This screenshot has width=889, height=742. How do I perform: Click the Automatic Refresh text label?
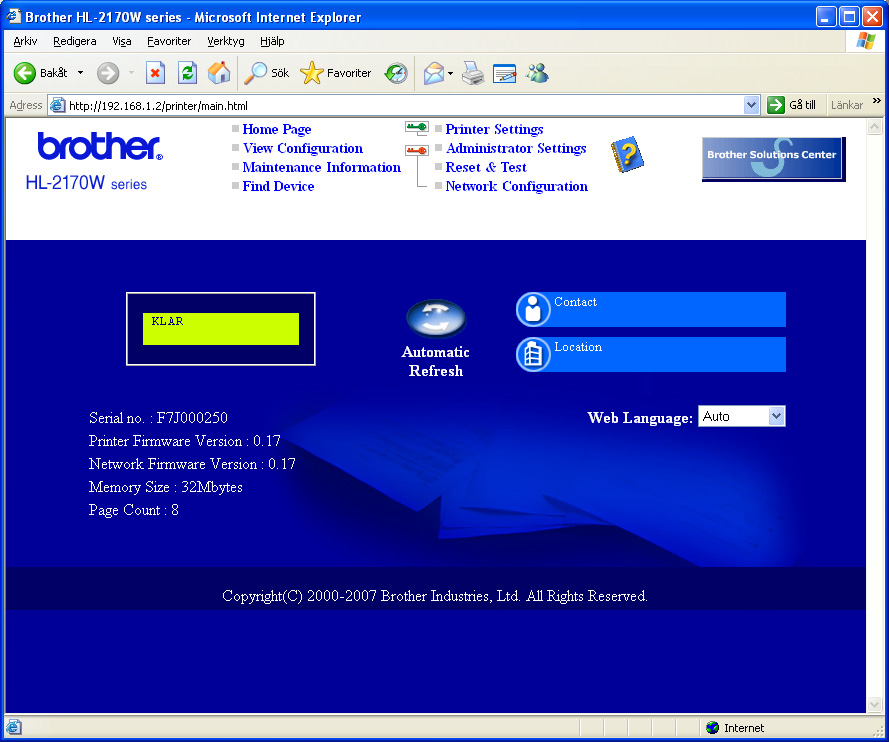pyautogui.click(x=435, y=362)
